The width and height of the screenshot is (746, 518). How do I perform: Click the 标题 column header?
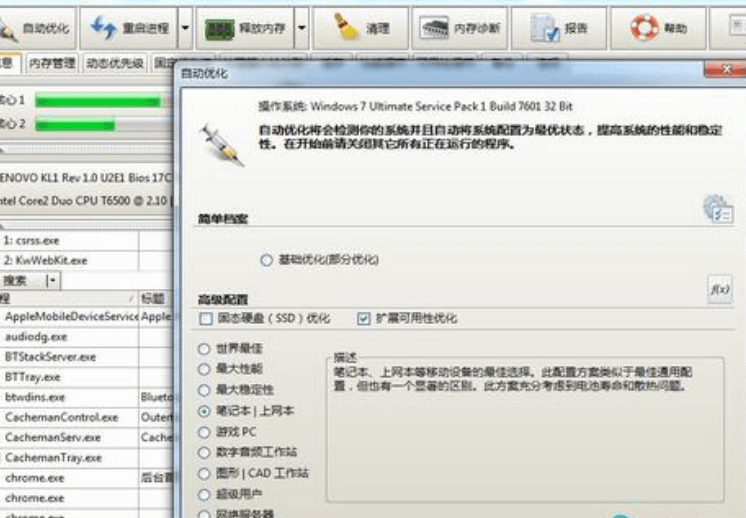pyautogui.click(x=156, y=299)
